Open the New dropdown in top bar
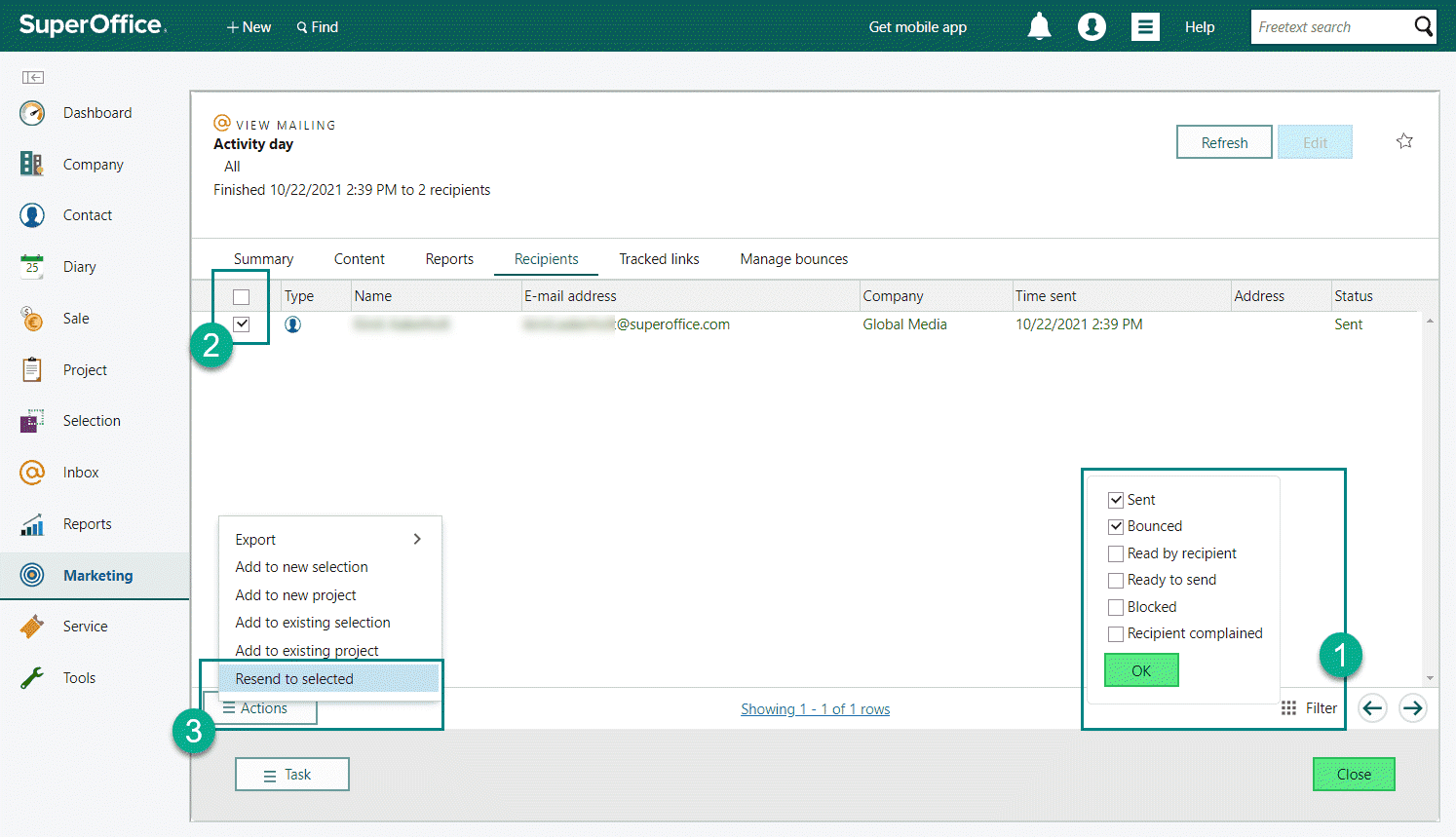 click(x=249, y=27)
